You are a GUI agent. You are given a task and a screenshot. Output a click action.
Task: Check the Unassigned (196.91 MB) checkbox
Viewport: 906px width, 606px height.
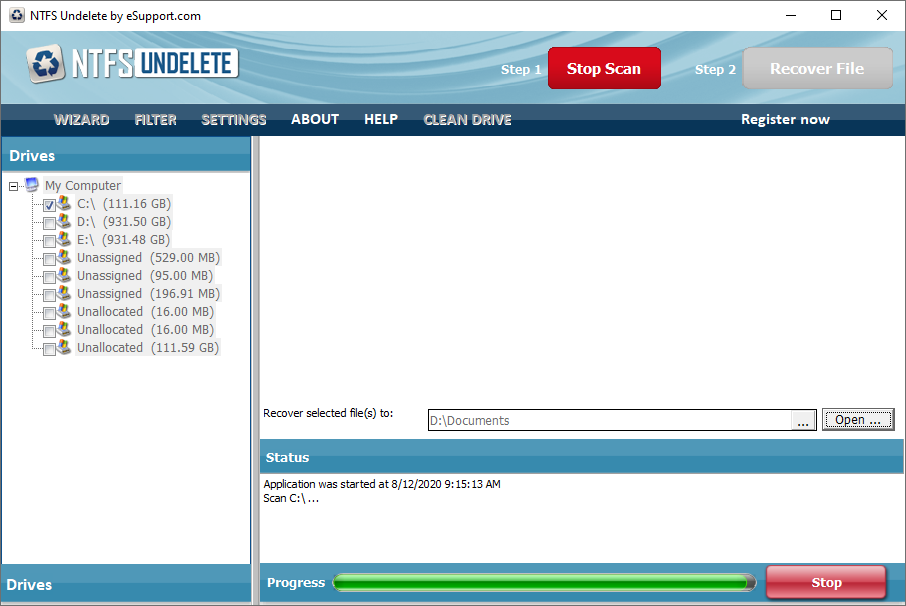pos(50,295)
